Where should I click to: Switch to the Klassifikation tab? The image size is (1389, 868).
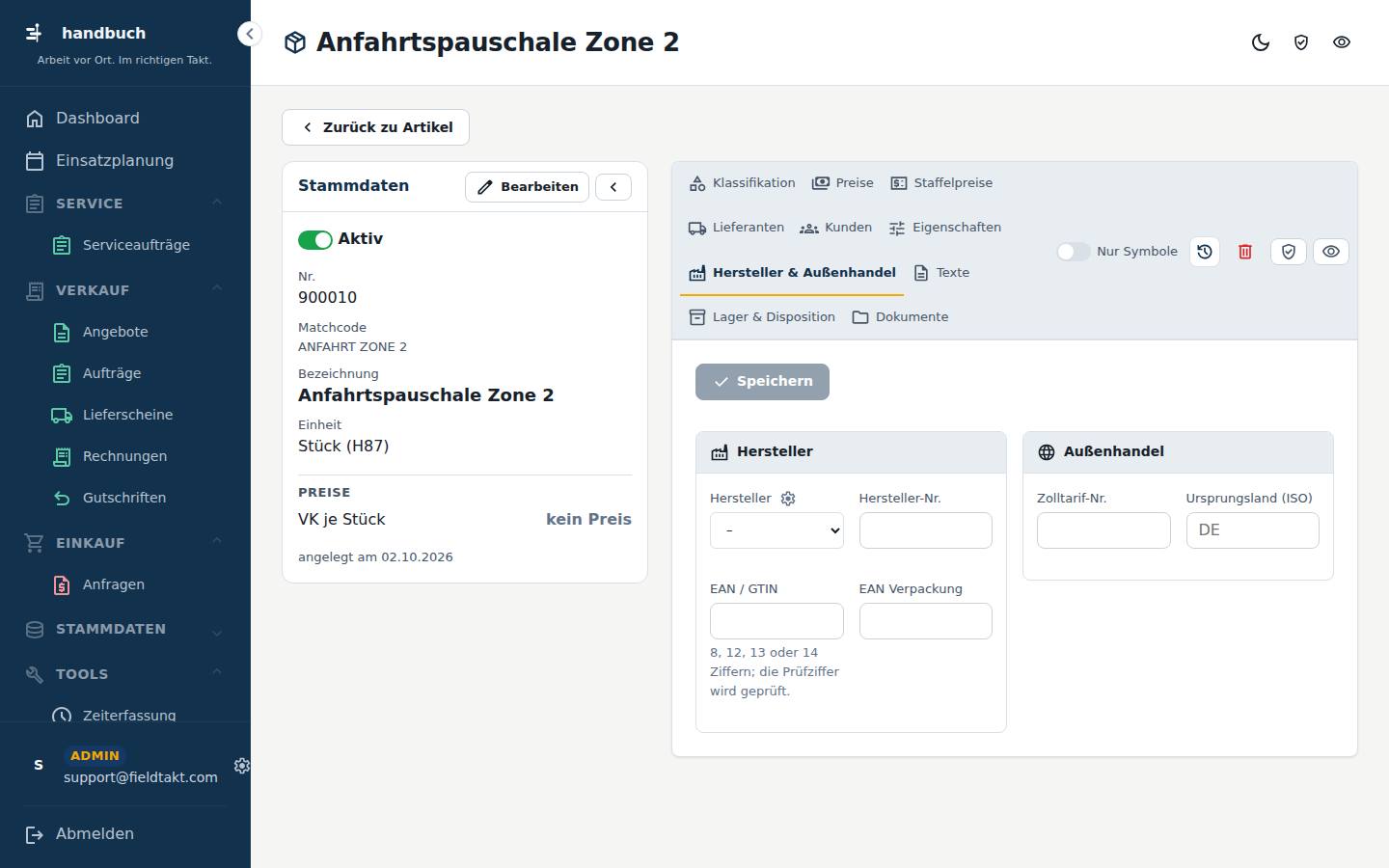(x=743, y=183)
